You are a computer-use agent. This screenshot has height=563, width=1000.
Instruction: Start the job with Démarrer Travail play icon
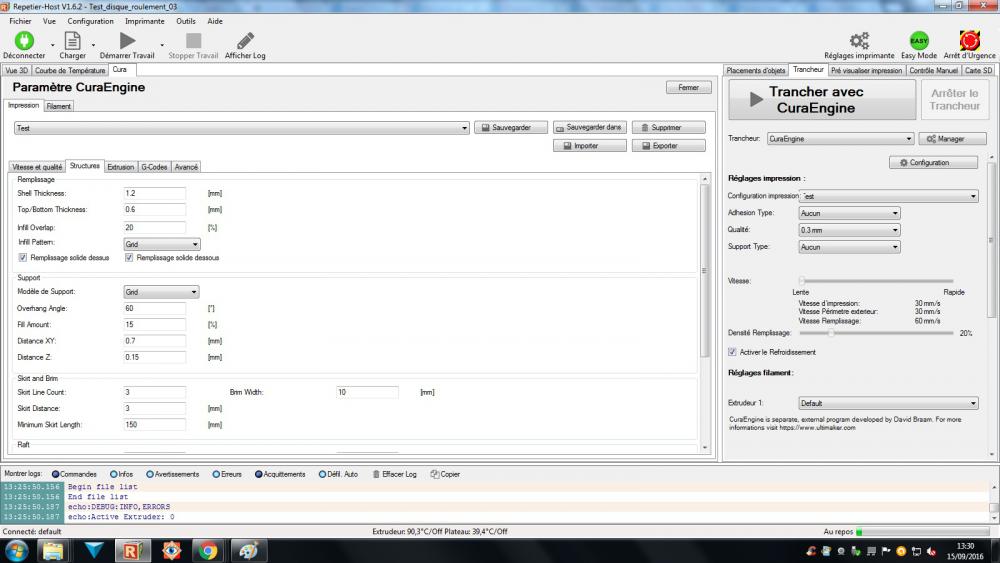[x=128, y=41]
